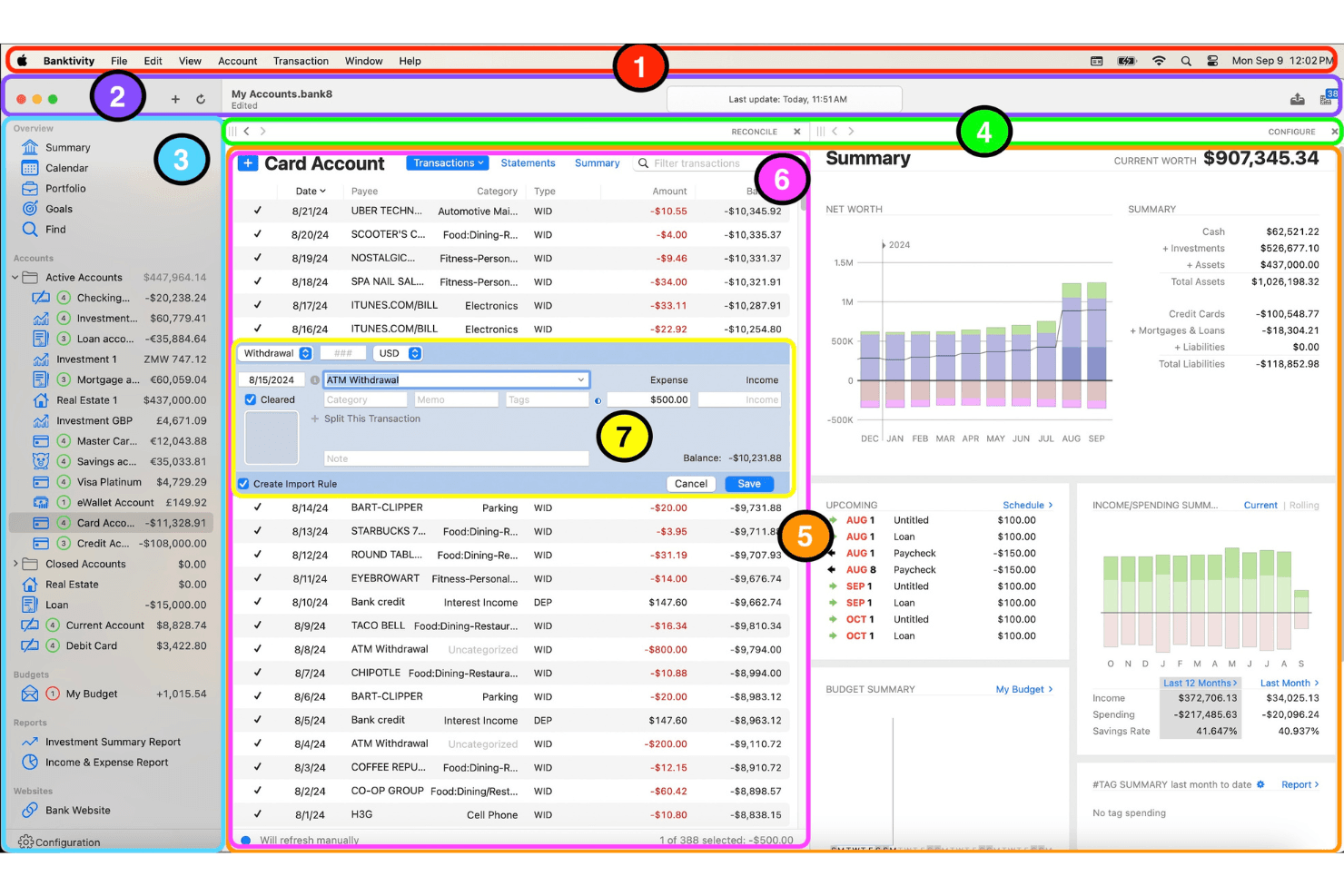Switch to the Statements tab
Image resolution: width=1344 pixels, height=896 pixels.
pyautogui.click(x=528, y=163)
